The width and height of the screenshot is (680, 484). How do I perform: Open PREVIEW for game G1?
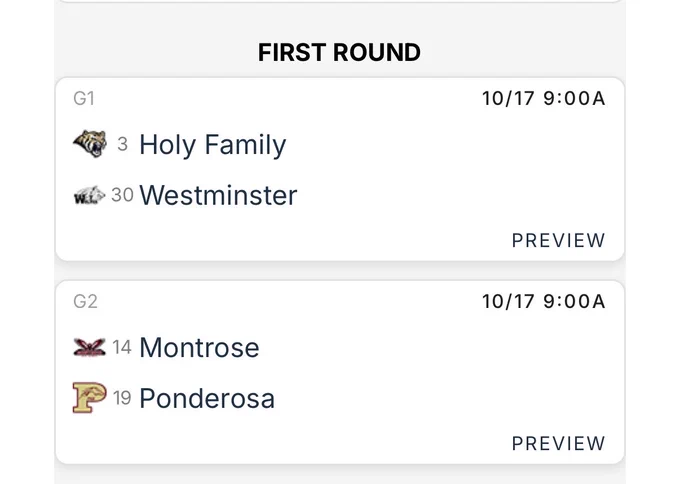(x=558, y=240)
